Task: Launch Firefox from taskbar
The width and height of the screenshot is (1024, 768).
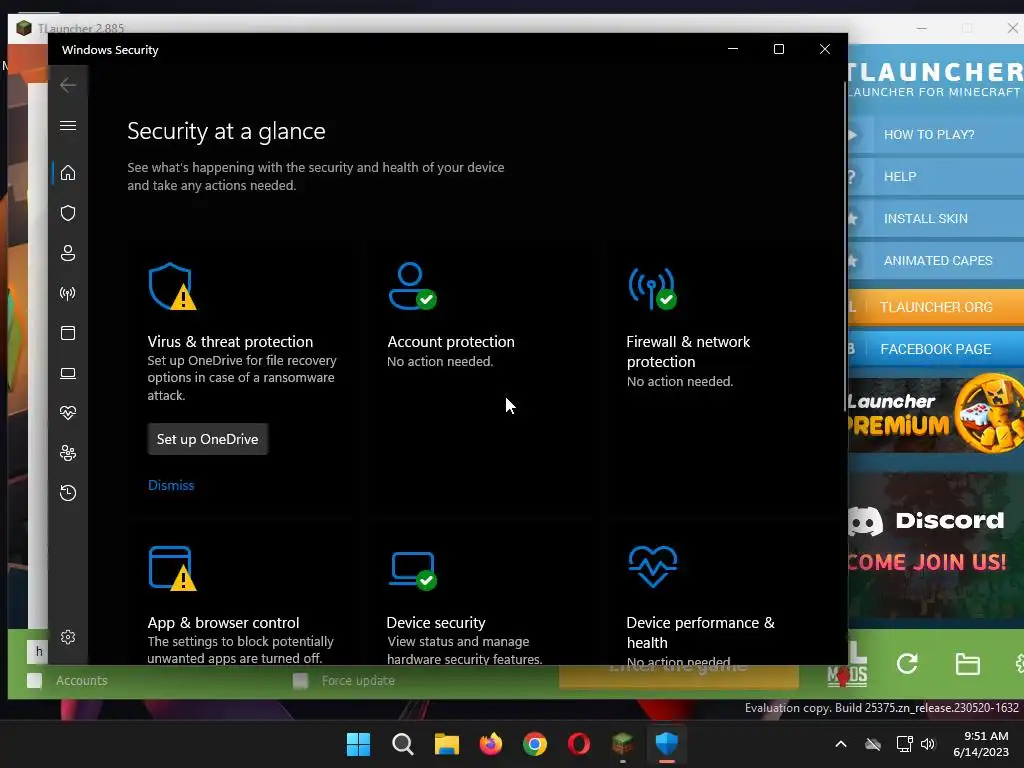Action: pyautogui.click(x=490, y=744)
